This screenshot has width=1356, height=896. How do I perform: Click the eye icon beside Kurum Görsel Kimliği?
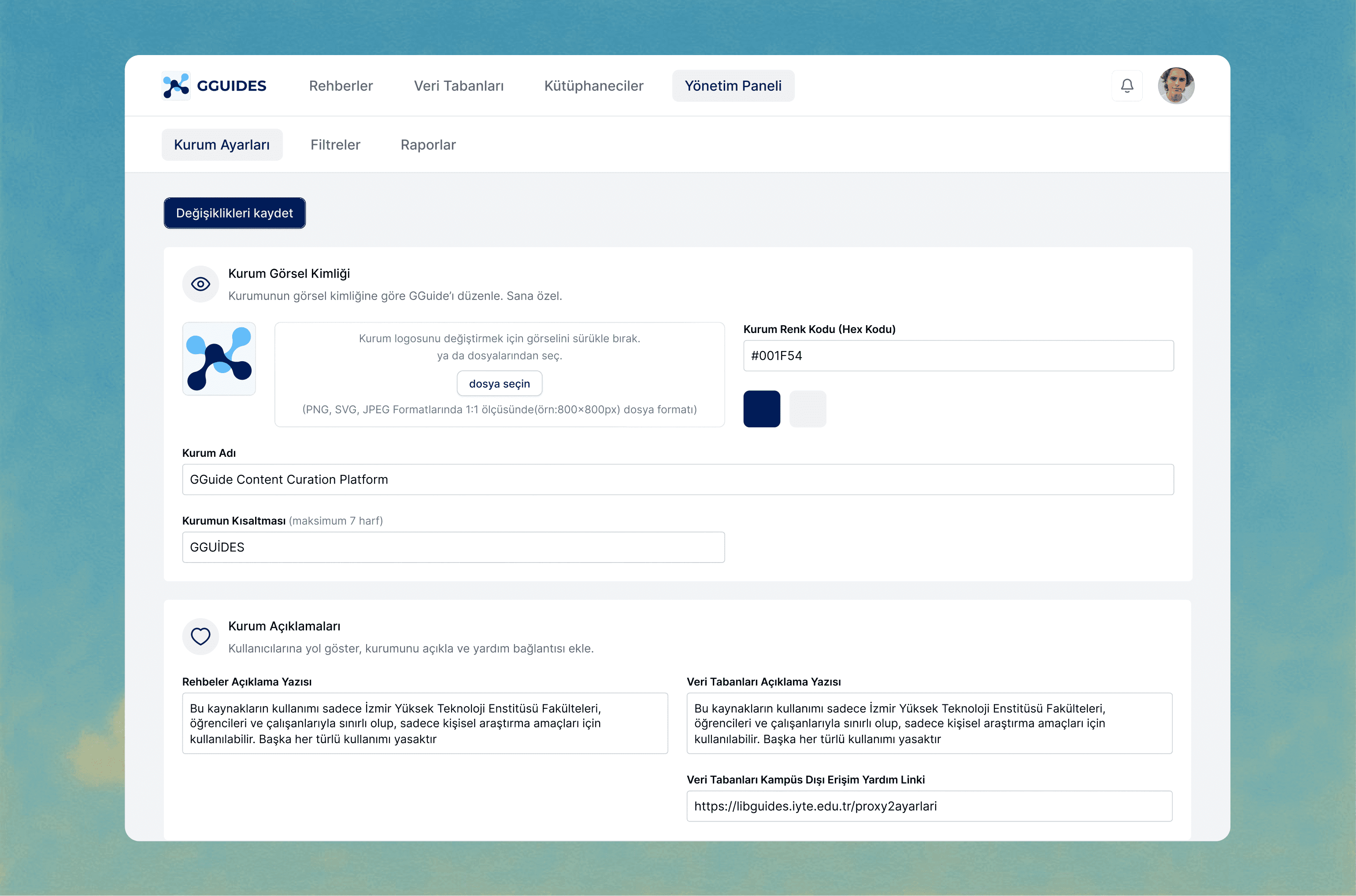click(x=200, y=284)
